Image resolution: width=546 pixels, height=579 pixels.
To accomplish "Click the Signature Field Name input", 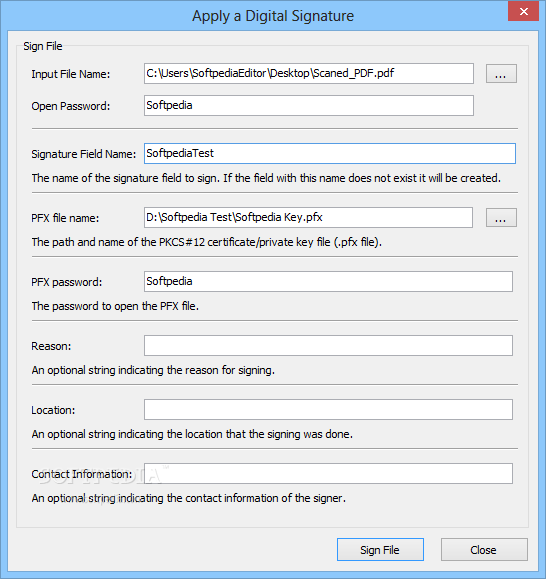I will point(330,153).
